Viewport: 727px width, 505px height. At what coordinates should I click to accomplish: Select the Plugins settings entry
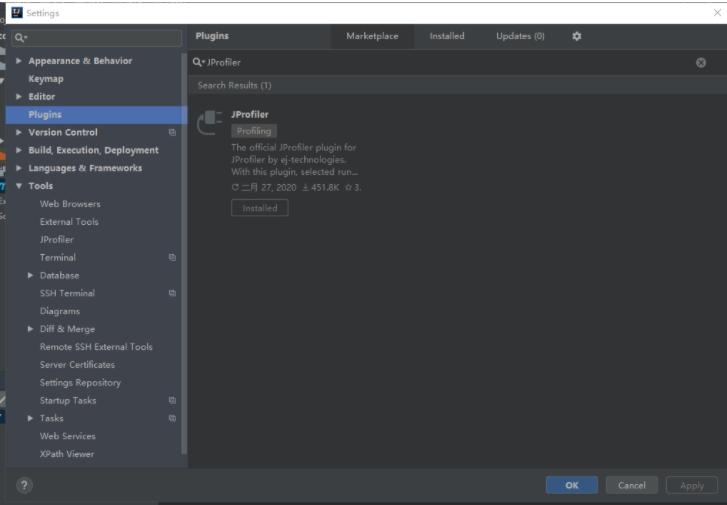[96, 115]
